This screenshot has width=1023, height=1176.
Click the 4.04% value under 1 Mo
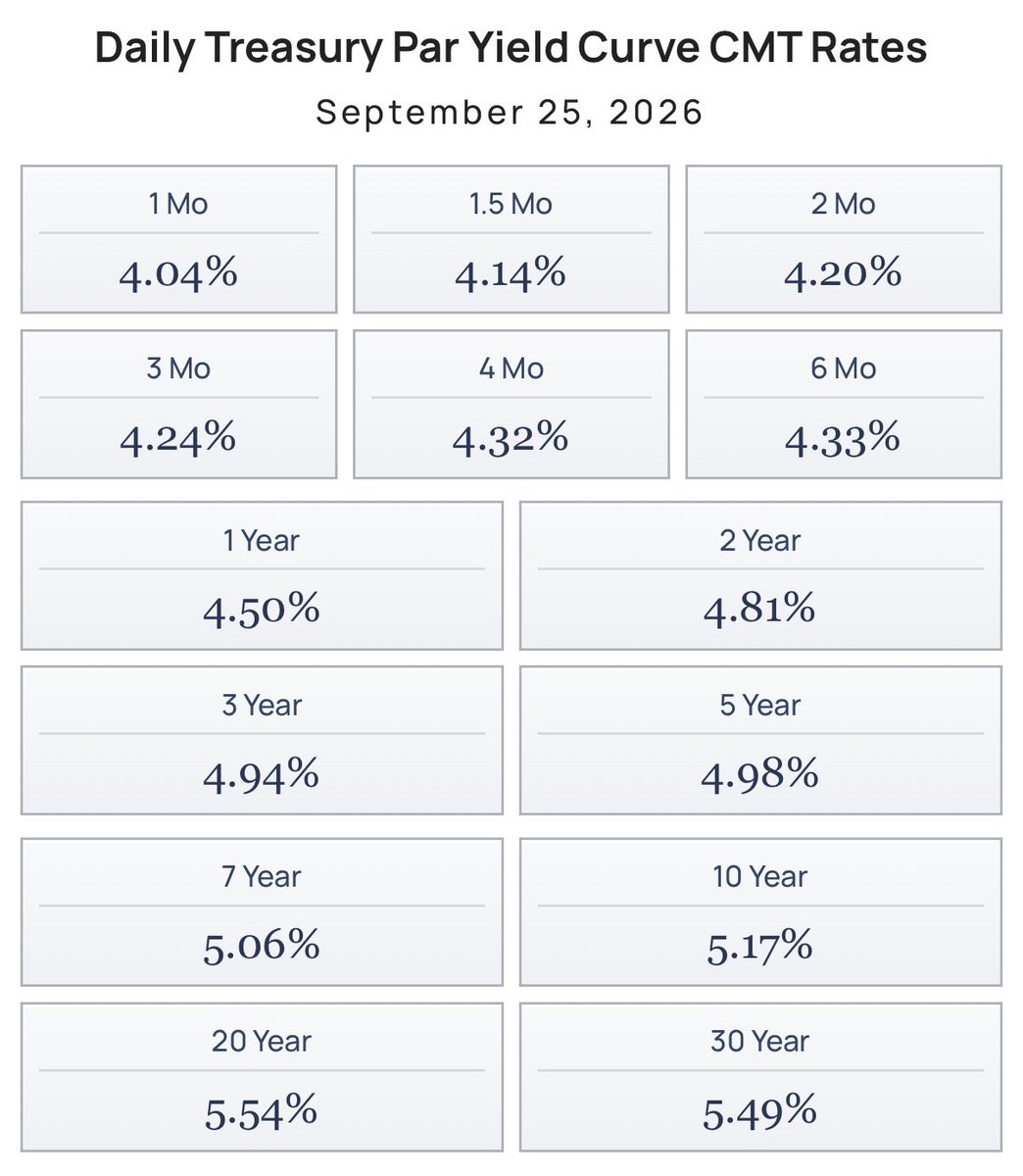pyautogui.click(x=178, y=273)
